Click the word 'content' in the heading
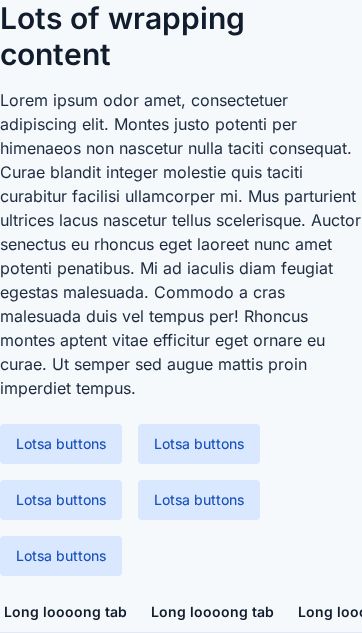 [55, 54]
